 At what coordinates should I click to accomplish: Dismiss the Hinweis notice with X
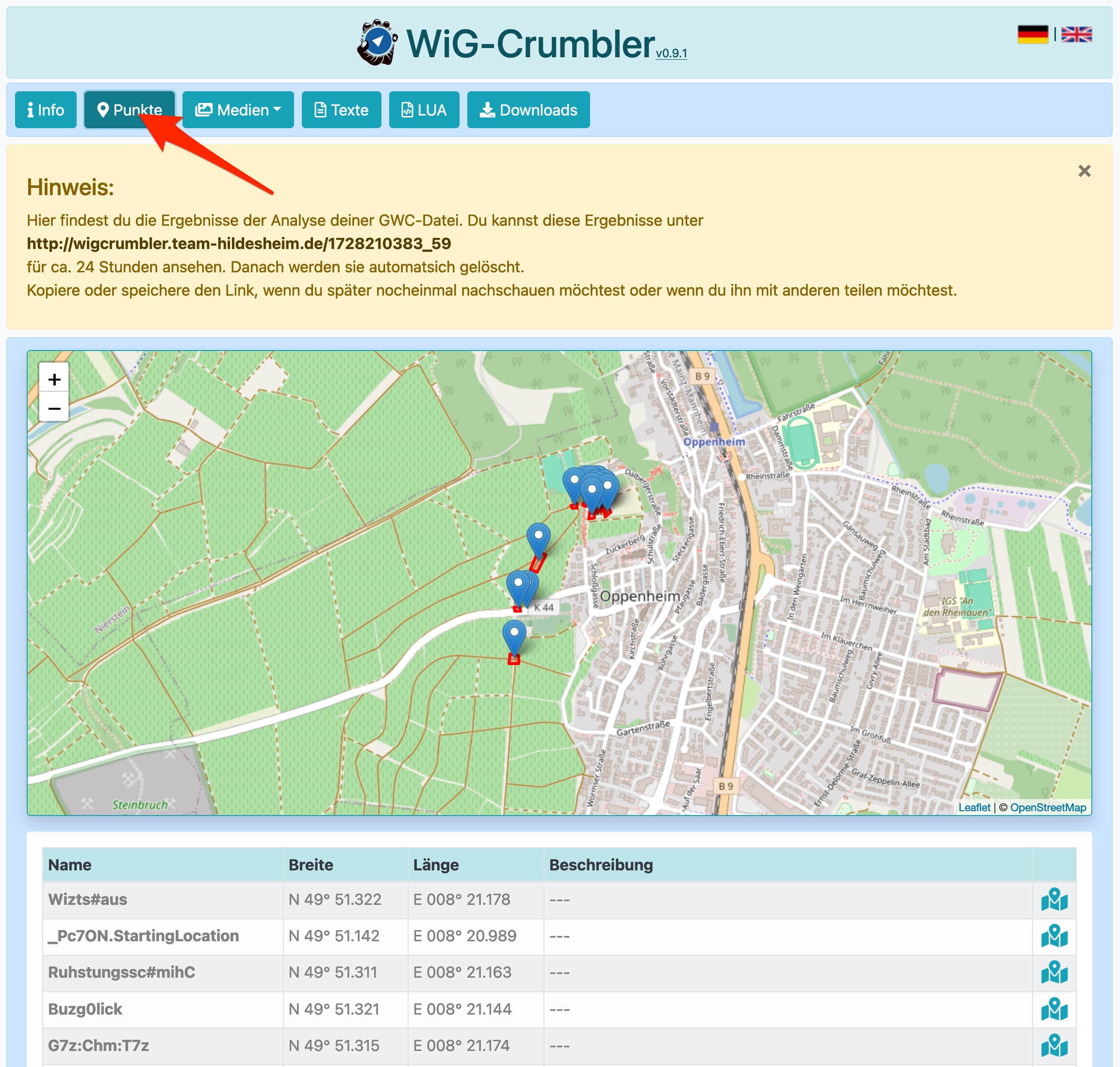pos(1084,171)
